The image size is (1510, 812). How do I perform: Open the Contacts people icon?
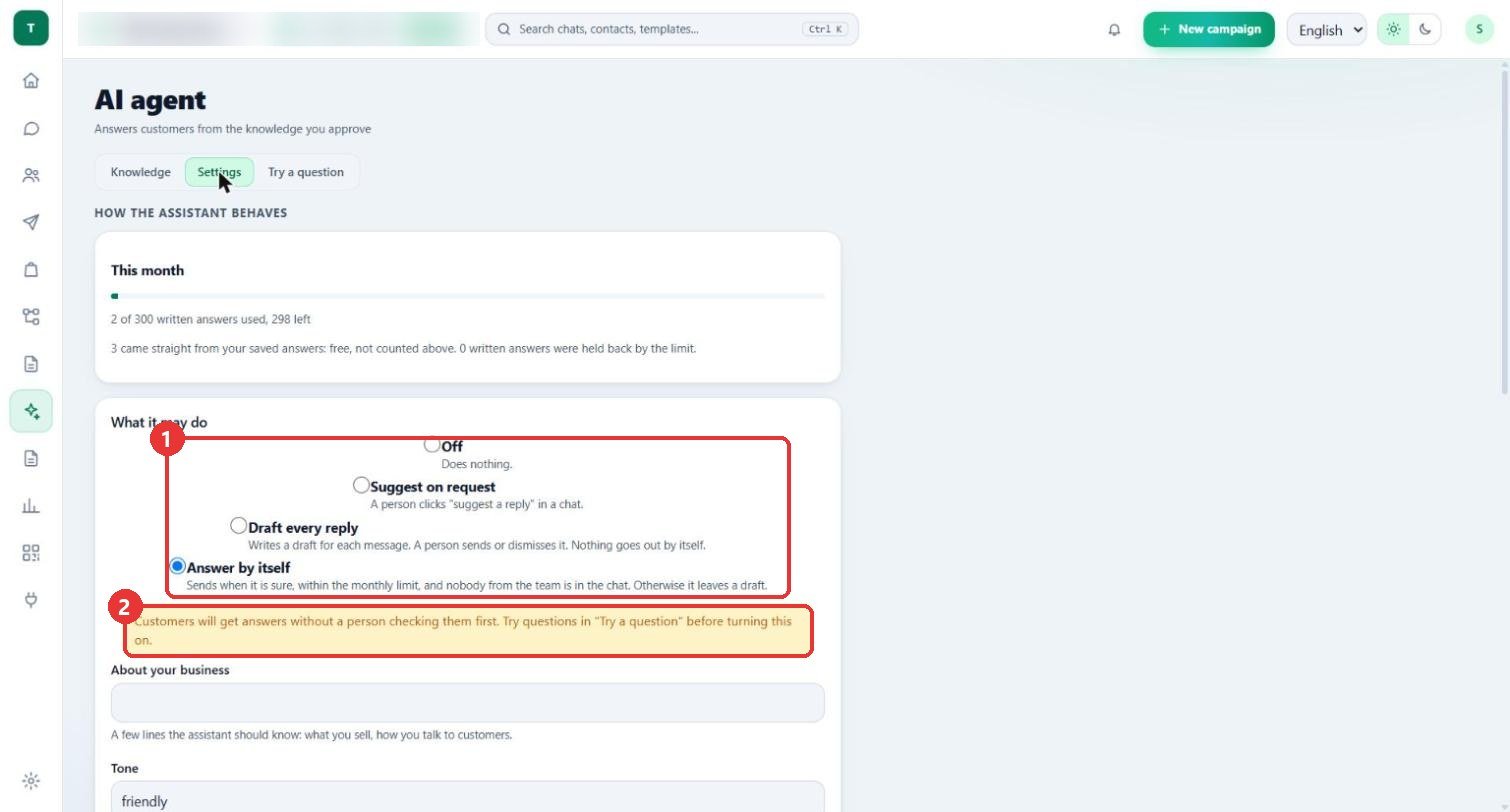31,175
